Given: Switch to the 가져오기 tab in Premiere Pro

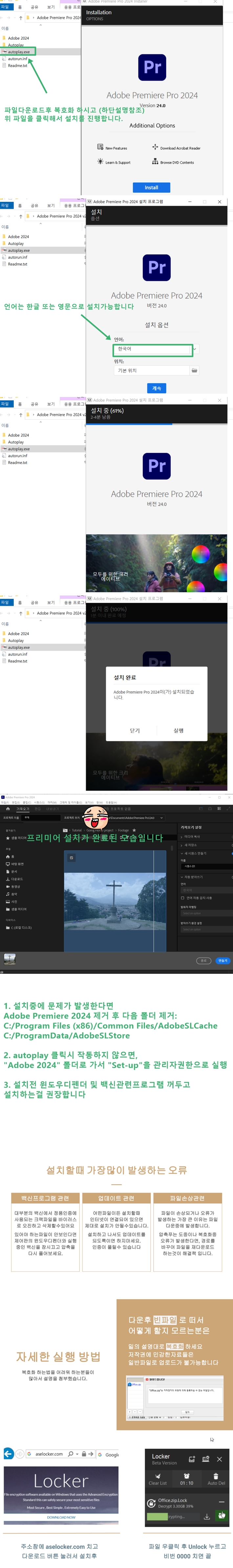Looking at the screenshot, I should click(23, 809).
